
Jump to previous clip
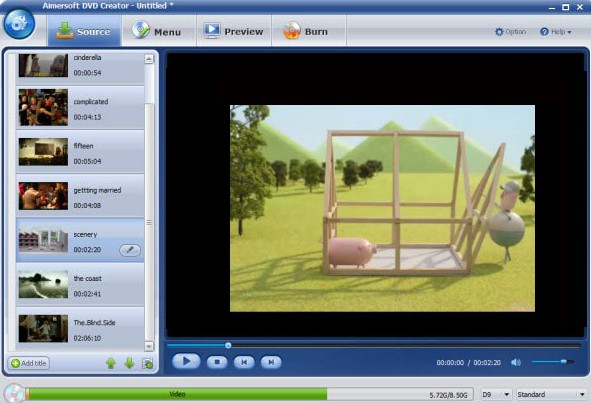click(x=244, y=362)
